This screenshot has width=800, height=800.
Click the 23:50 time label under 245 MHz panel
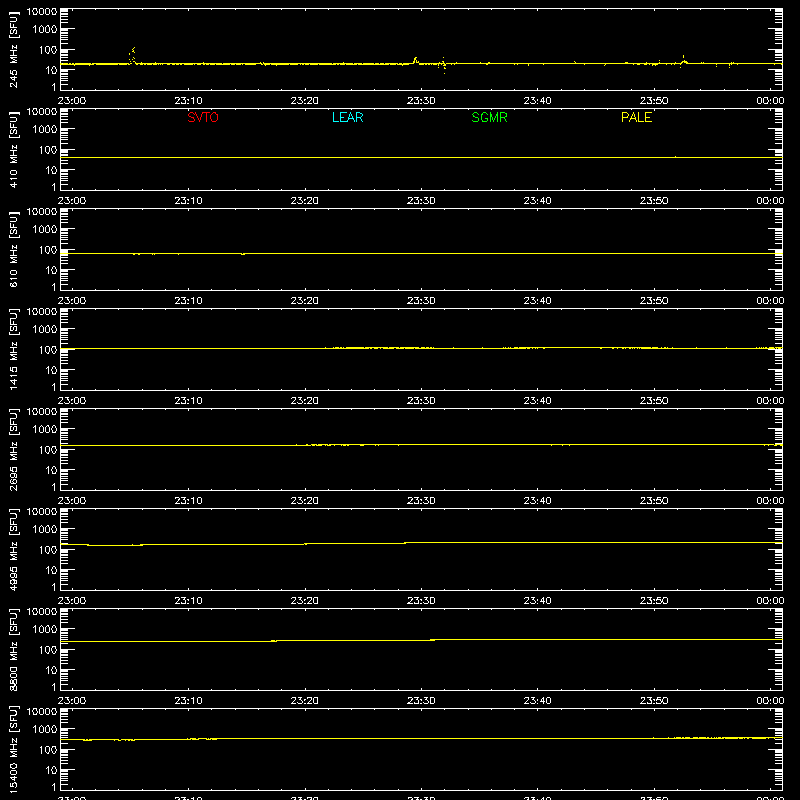click(654, 101)
